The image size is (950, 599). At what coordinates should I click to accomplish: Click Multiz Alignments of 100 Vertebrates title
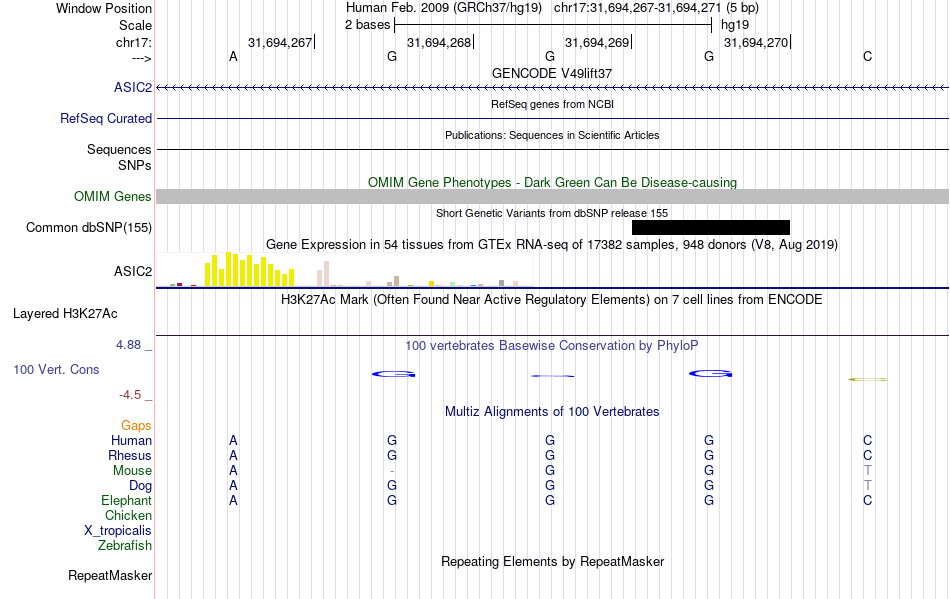(552, 412)
